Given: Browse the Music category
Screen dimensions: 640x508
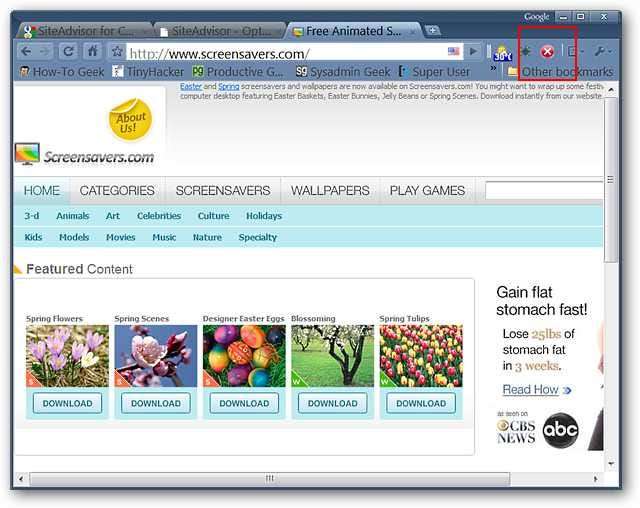Looking at the screenshot, I should (x=164, y=237).
